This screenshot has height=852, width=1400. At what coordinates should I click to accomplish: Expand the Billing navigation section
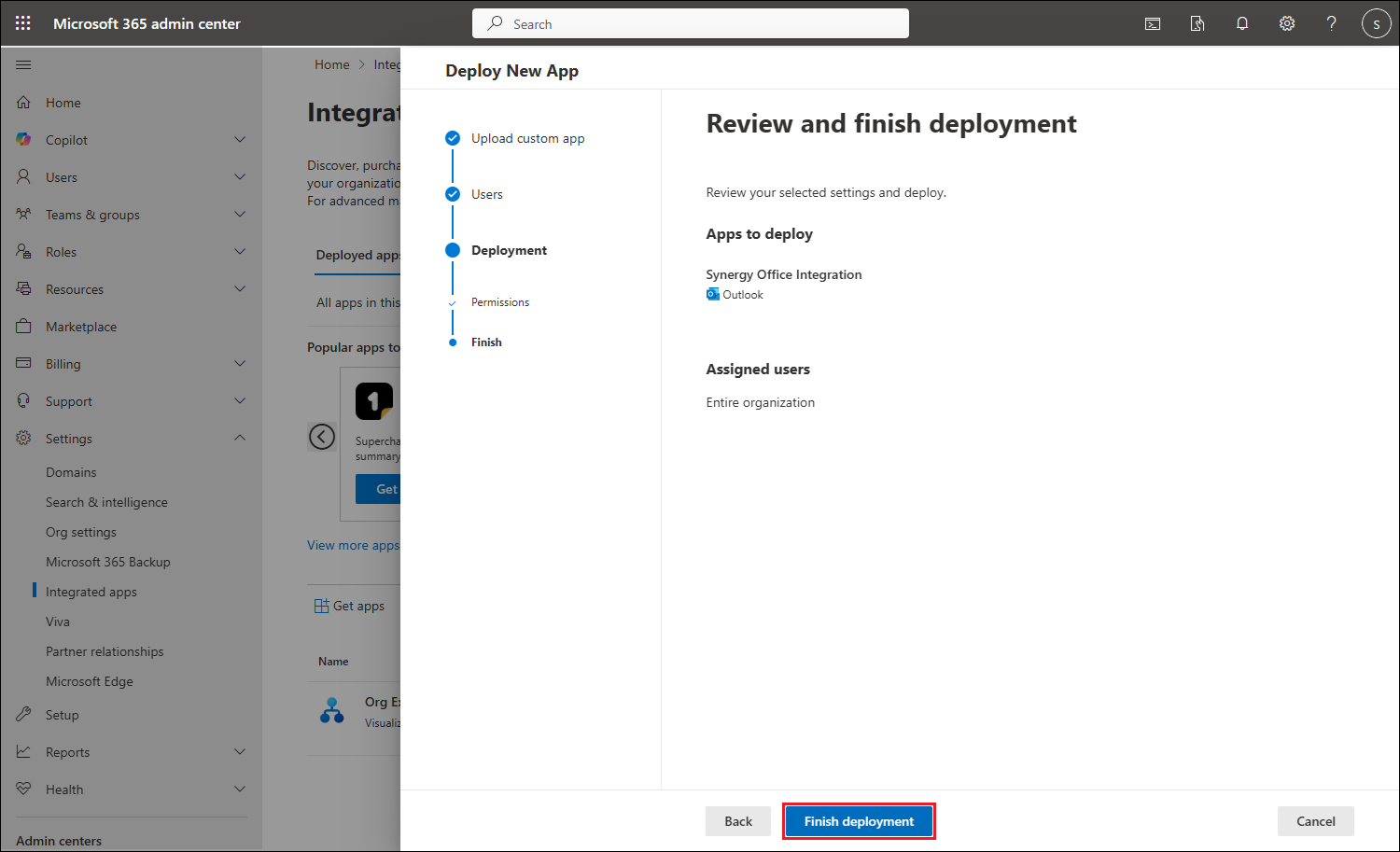[240, 364]
